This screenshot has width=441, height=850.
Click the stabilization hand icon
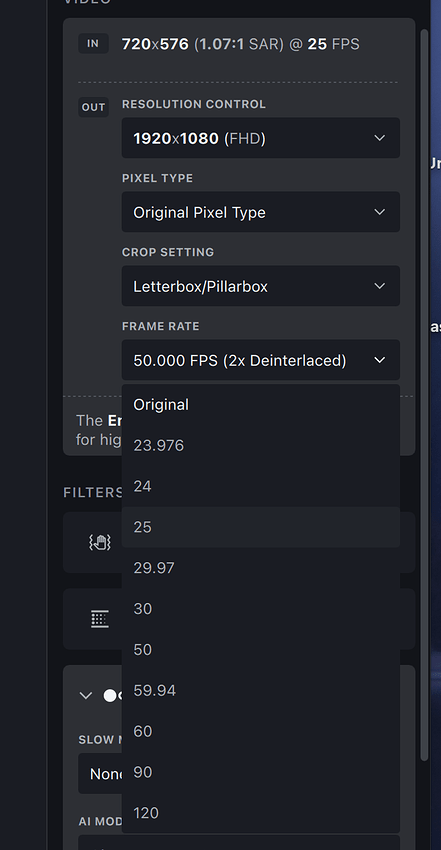[x=100, y=542]
